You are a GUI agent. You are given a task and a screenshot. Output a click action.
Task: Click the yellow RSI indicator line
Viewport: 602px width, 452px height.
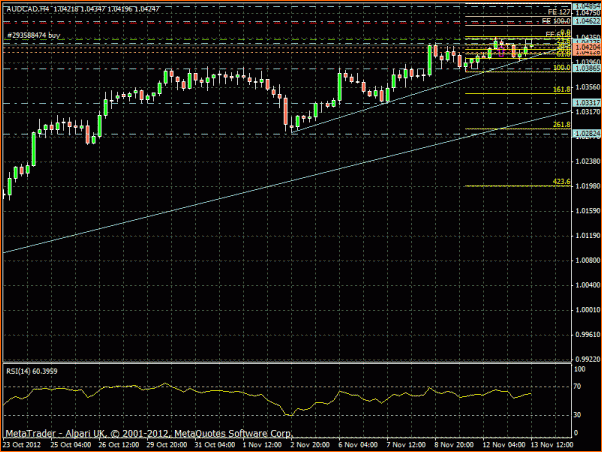tap(267, 399)
